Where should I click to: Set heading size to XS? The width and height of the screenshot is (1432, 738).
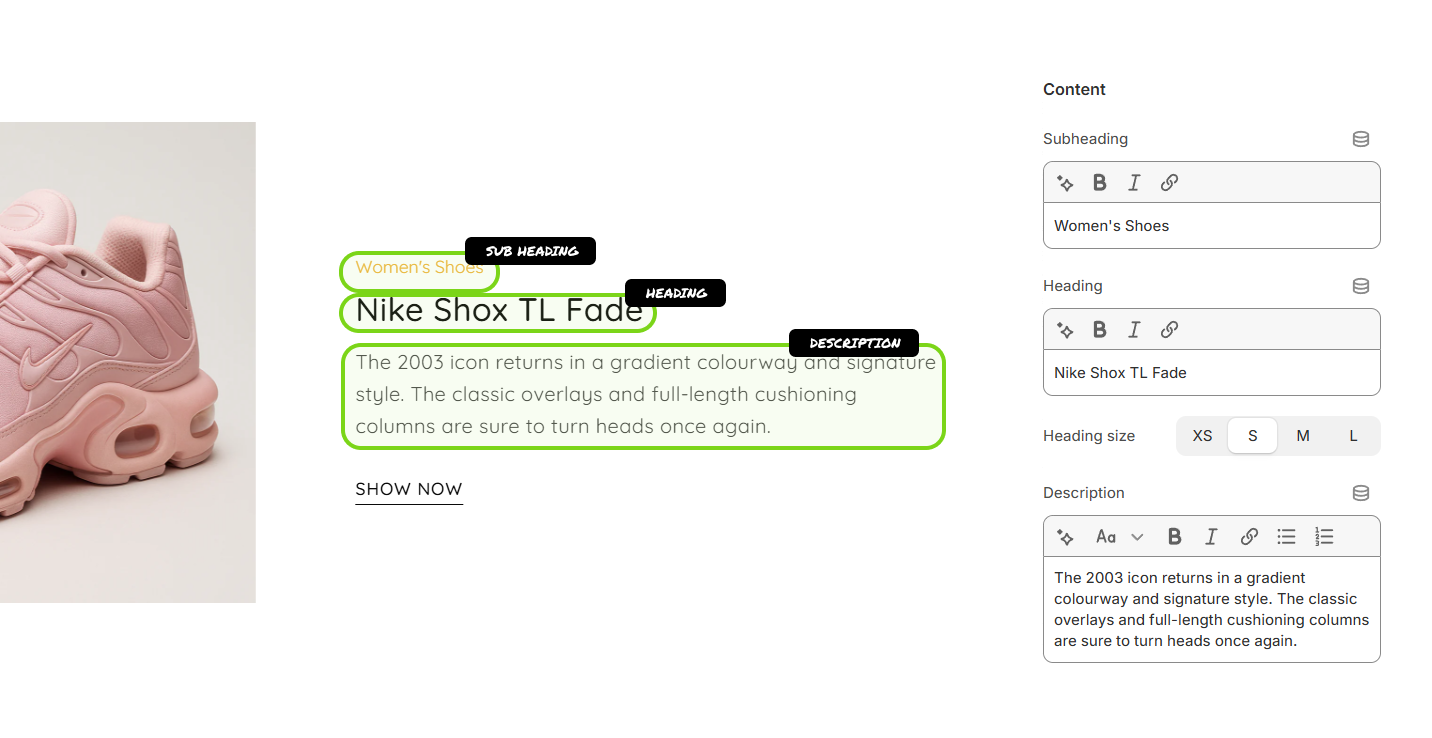(1202, 436)
